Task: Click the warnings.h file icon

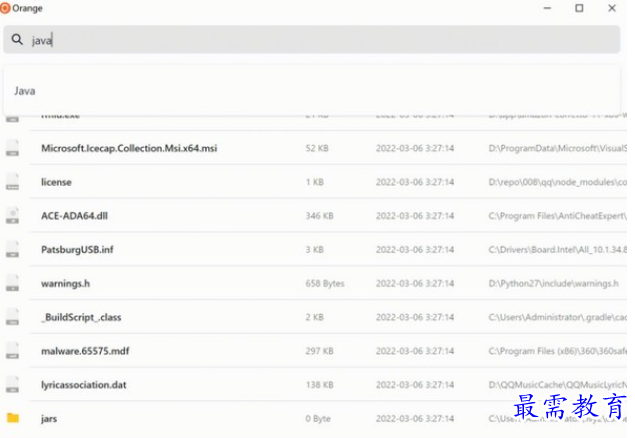Action: tap(13, 283)
